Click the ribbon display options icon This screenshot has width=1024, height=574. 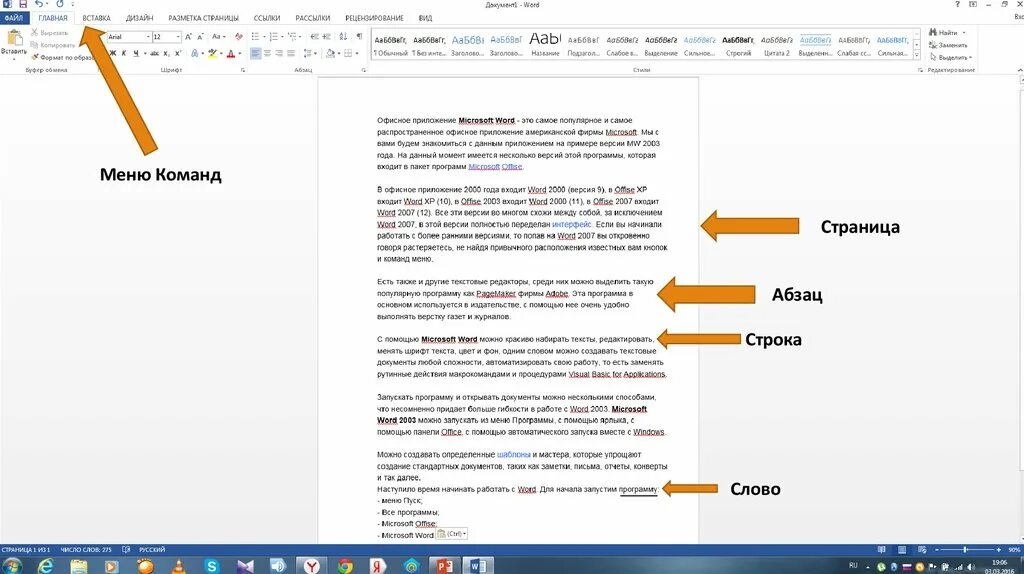click(973, 5)
